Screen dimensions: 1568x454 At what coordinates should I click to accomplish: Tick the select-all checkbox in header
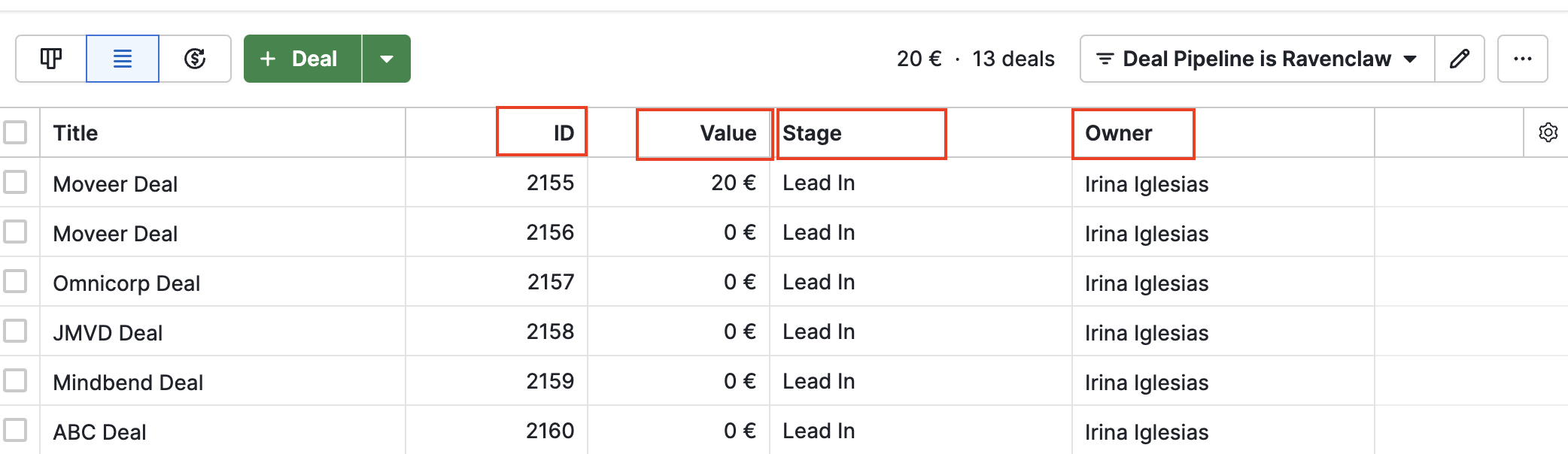pos(15,133)
